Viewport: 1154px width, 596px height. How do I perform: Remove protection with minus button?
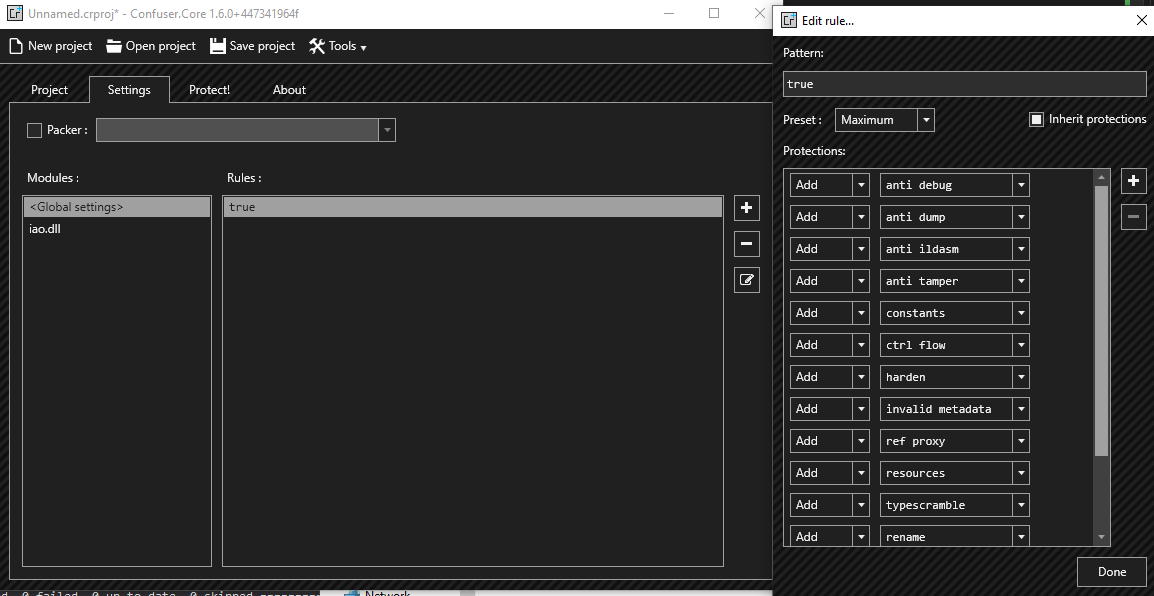1133,217
